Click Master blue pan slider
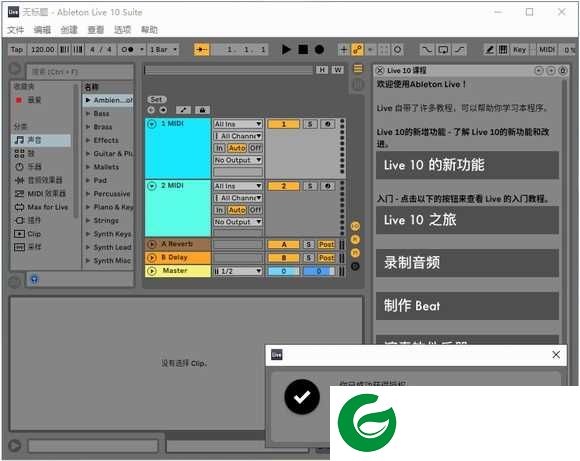The image size is (580, 461). point(319,271)
